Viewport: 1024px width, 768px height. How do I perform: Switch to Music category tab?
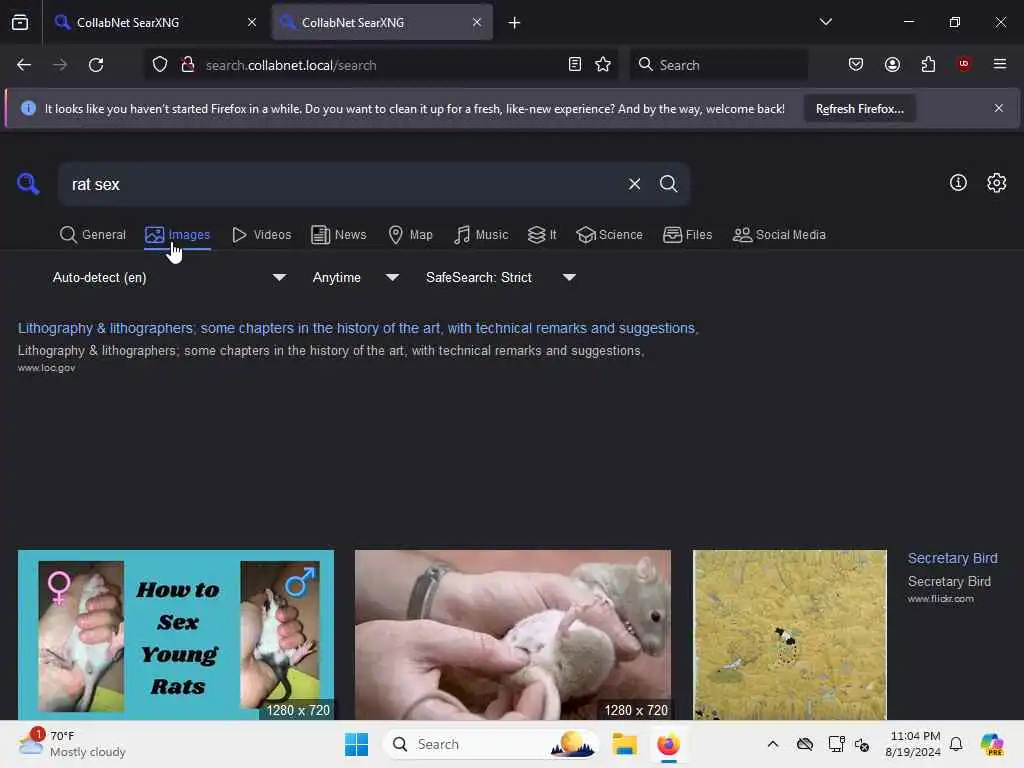point(481,234)
